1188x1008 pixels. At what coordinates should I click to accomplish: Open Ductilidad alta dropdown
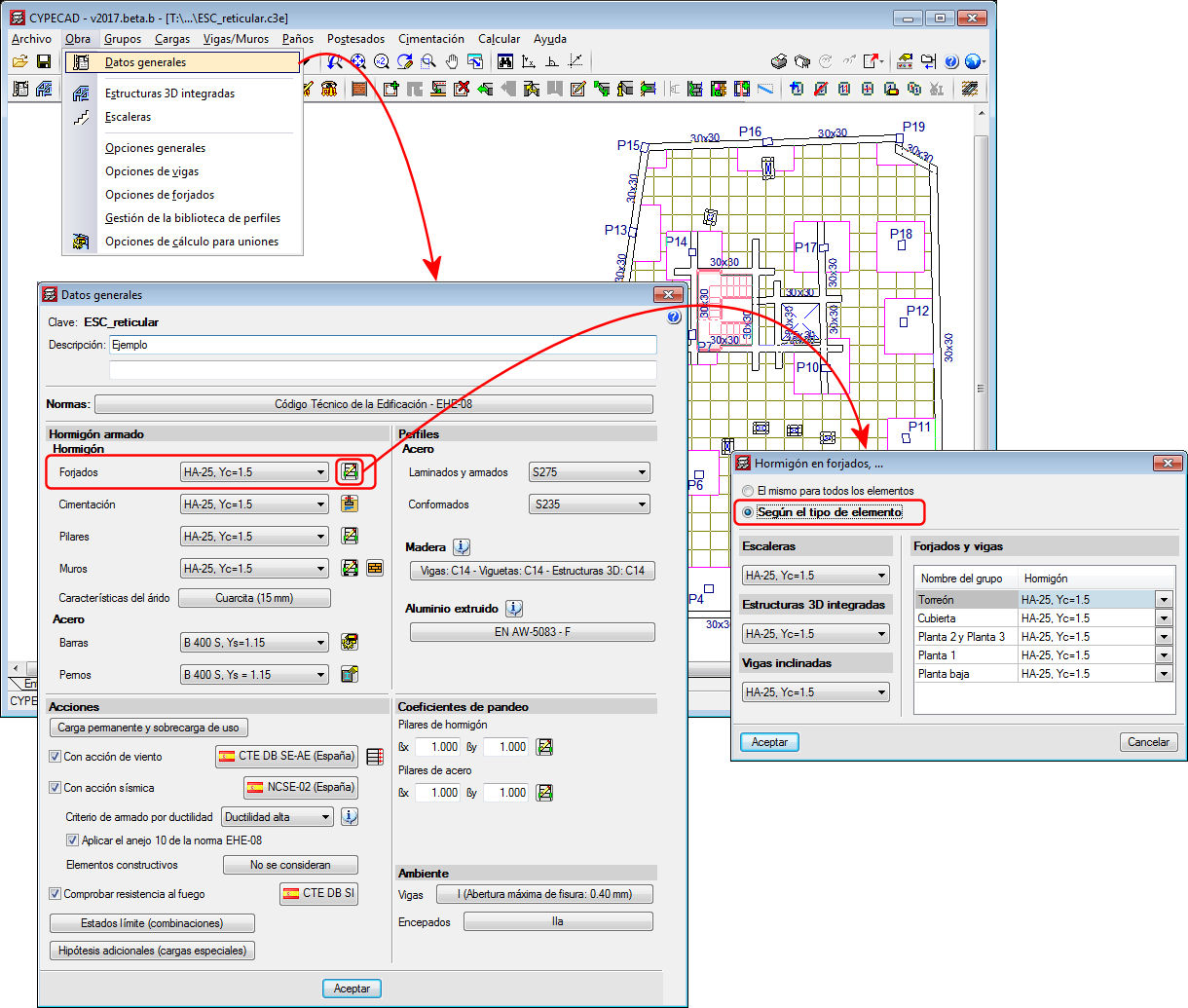point(278,817)
